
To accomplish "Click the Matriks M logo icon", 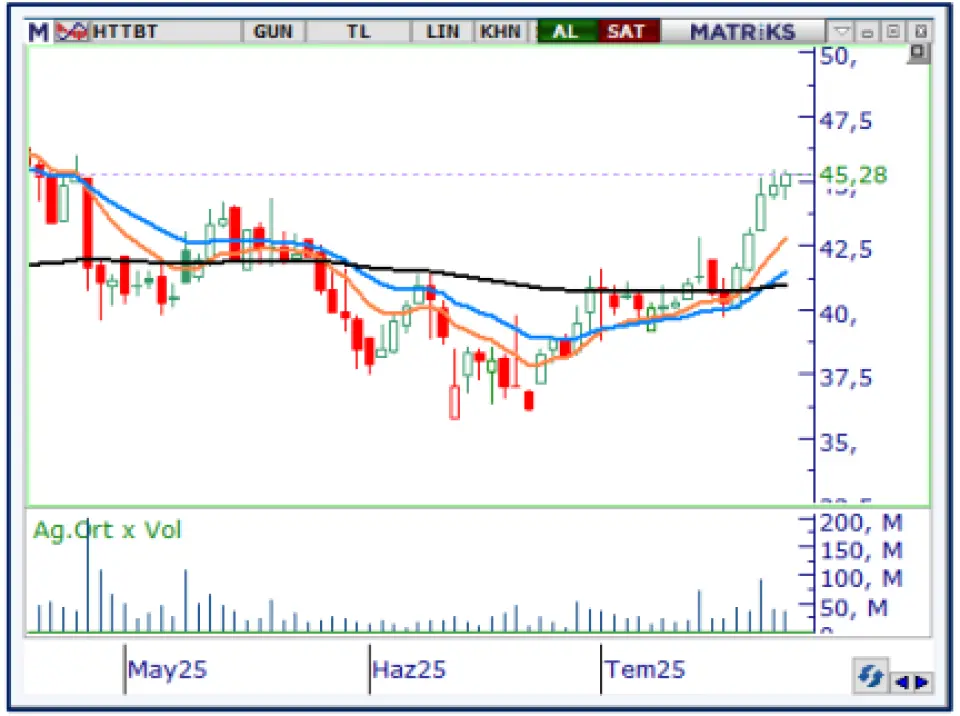I will (38, 32).
